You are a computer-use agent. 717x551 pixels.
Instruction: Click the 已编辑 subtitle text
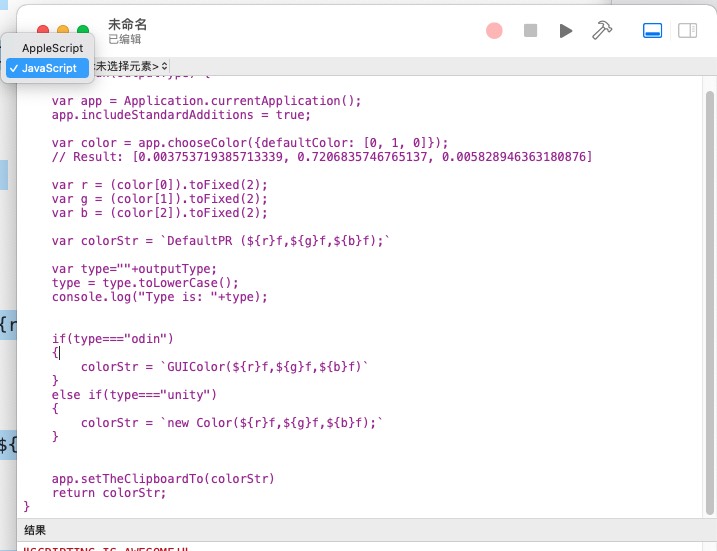point(124,39)
